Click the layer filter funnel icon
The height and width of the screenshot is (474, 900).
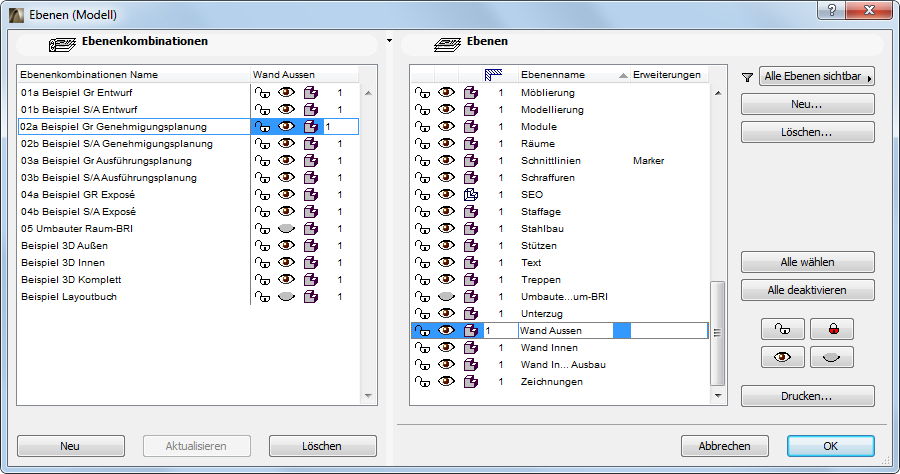(x=747, y=77)
